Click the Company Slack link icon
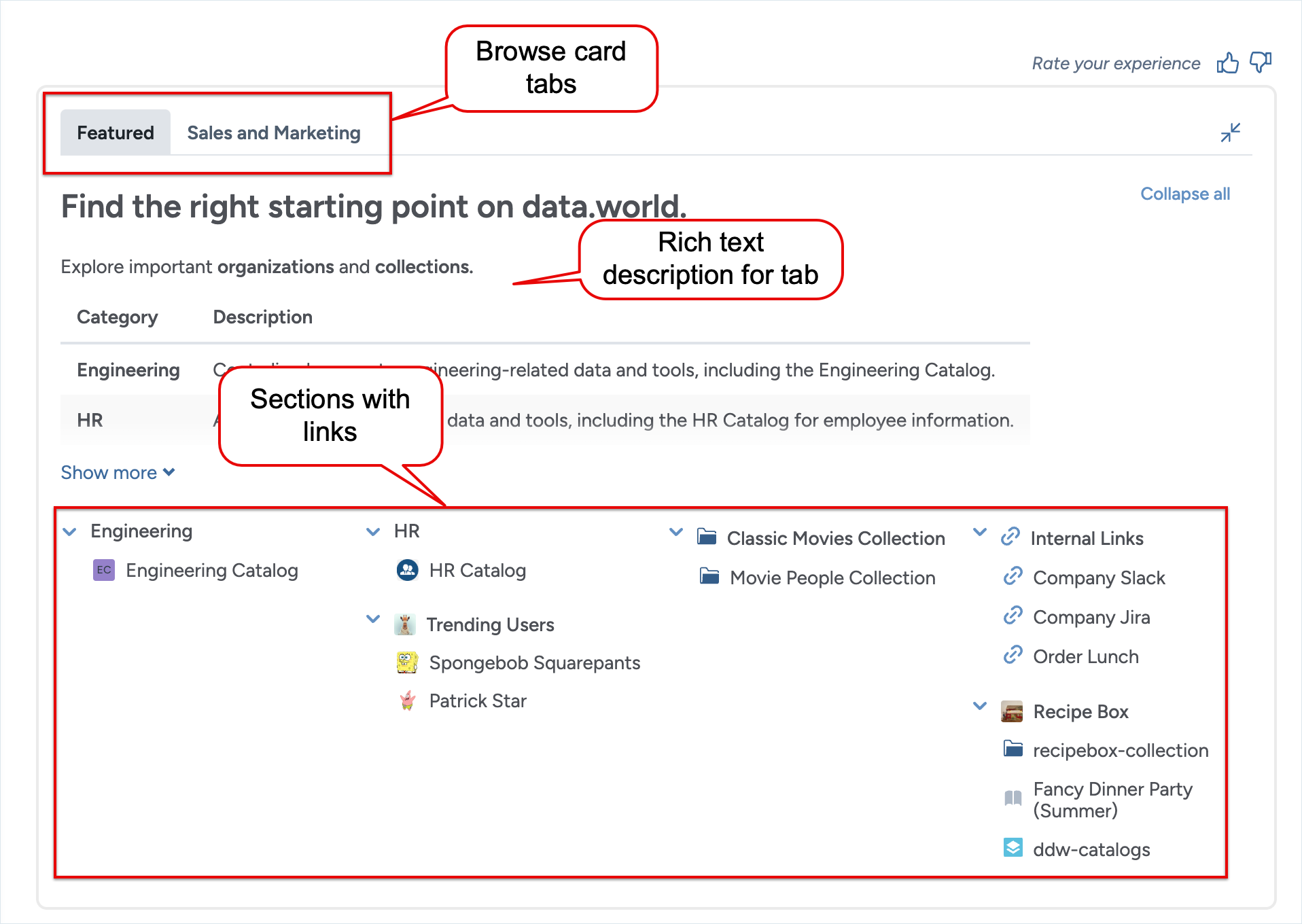Image resolution: width=1302 pixels, height=924 pixels. [x=1013, y=577]
